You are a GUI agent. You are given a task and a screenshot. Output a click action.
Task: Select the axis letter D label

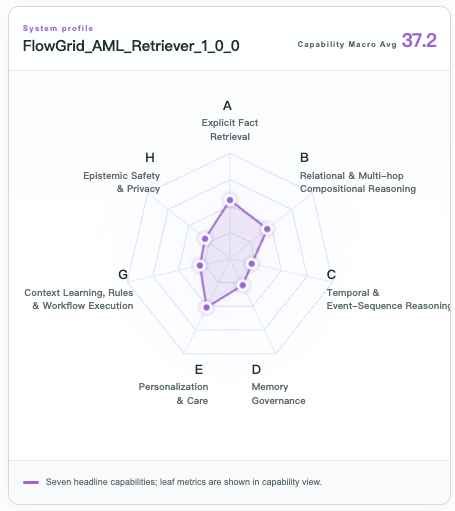click(x=256, y=369)
